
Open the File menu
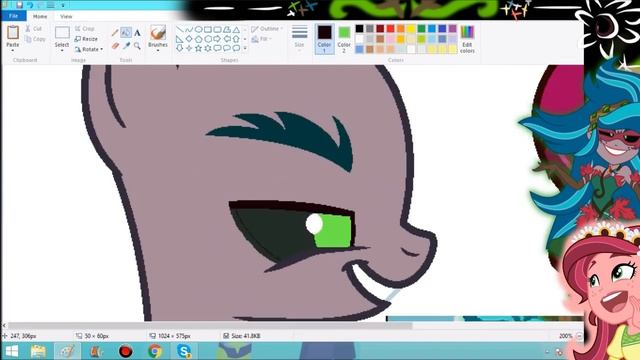click(x=13, y=16)
